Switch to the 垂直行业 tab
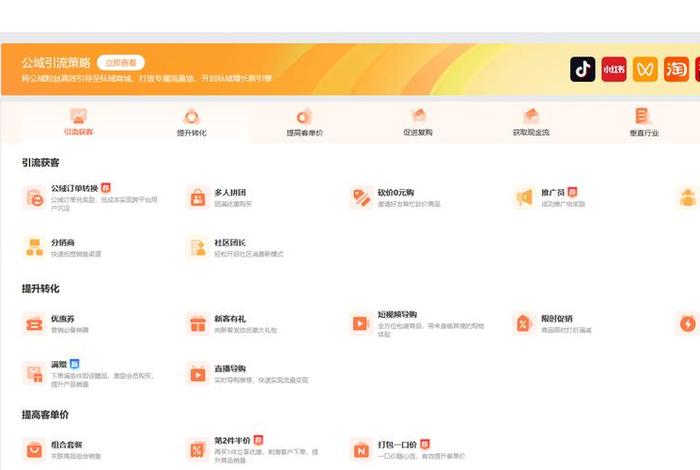 pyautogui.click(x=644, y=122)
